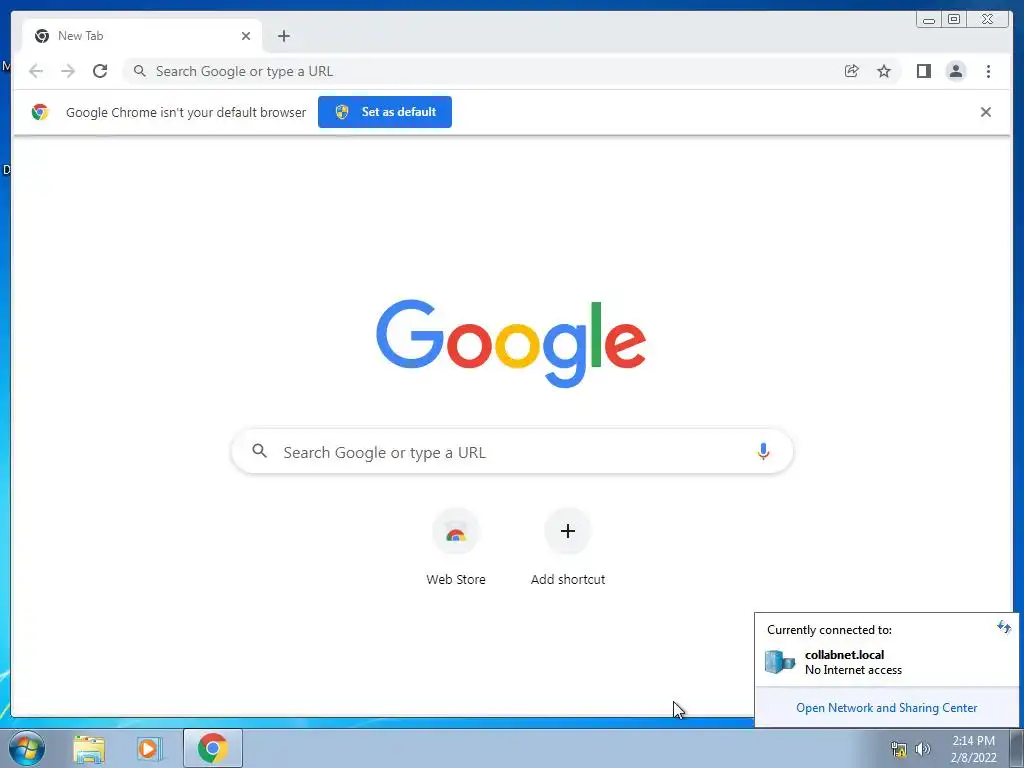Viewport: 1024px width, 768px height.
Task: Click the Show desktop strip
Action: [x=1016, y=748]
